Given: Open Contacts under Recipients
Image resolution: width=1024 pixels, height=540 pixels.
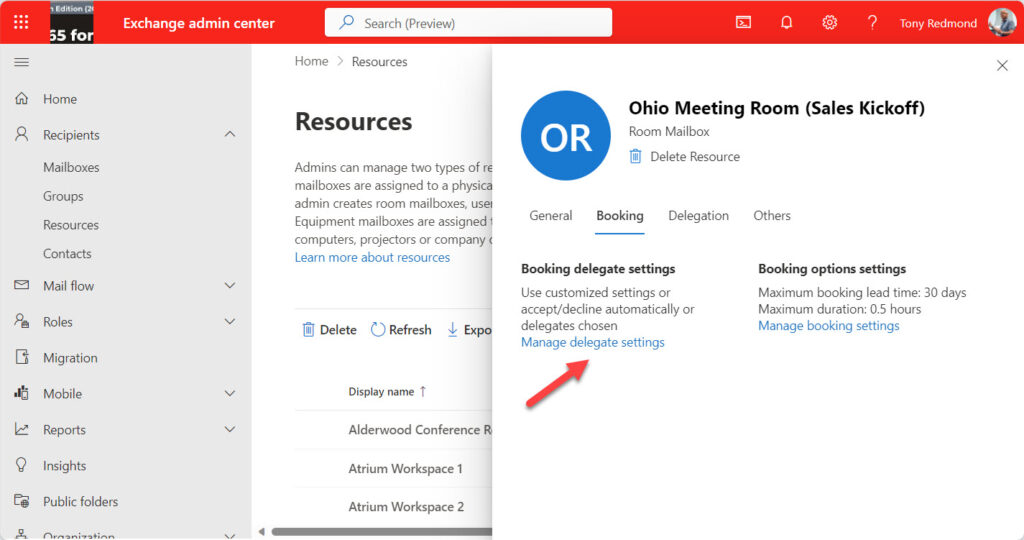Looking at the screenshot, I should [67, 253].
